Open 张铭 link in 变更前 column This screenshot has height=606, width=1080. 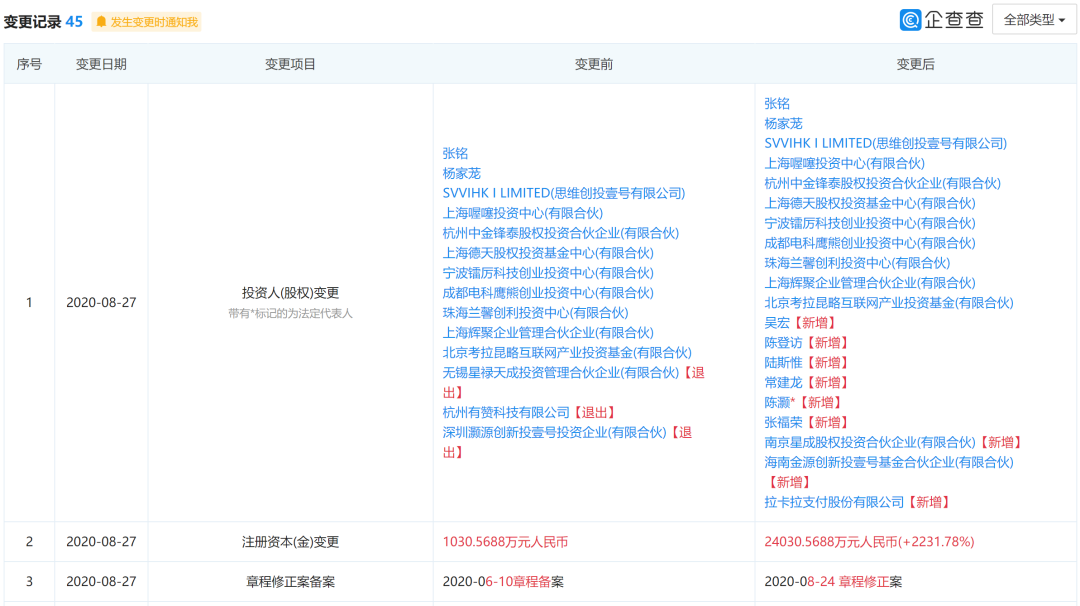(455, 154)
